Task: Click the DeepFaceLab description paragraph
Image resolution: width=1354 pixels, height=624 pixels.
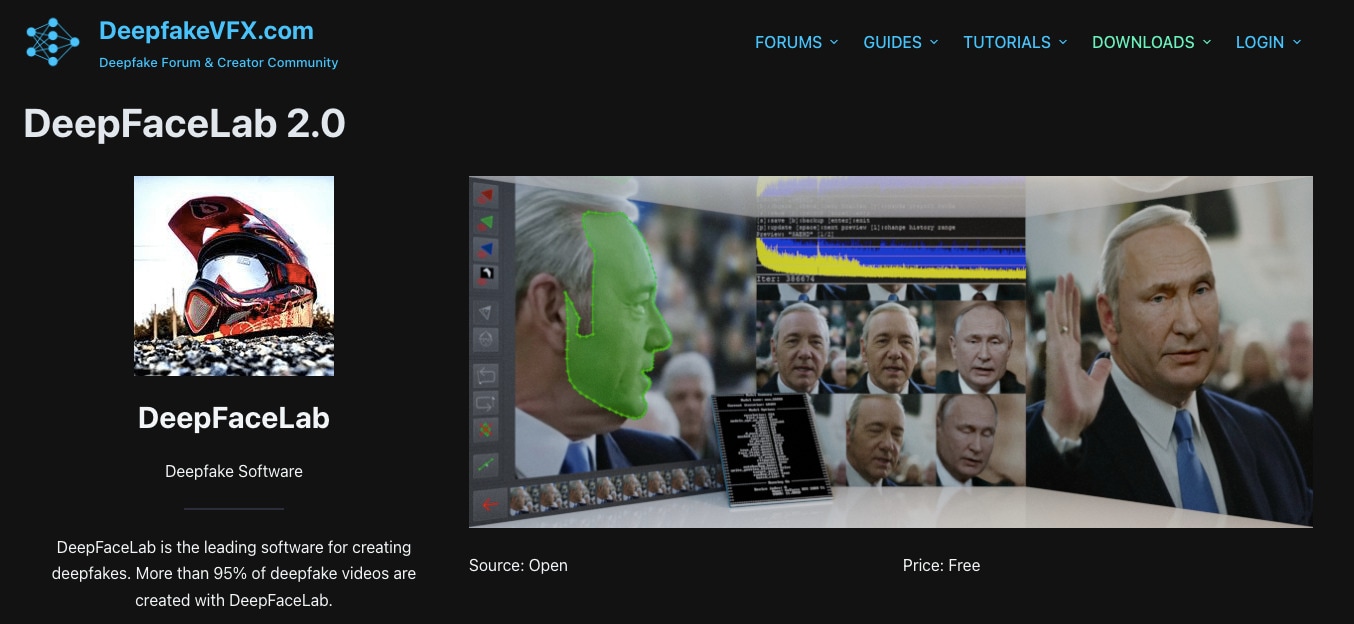Action: click(234, 574)
